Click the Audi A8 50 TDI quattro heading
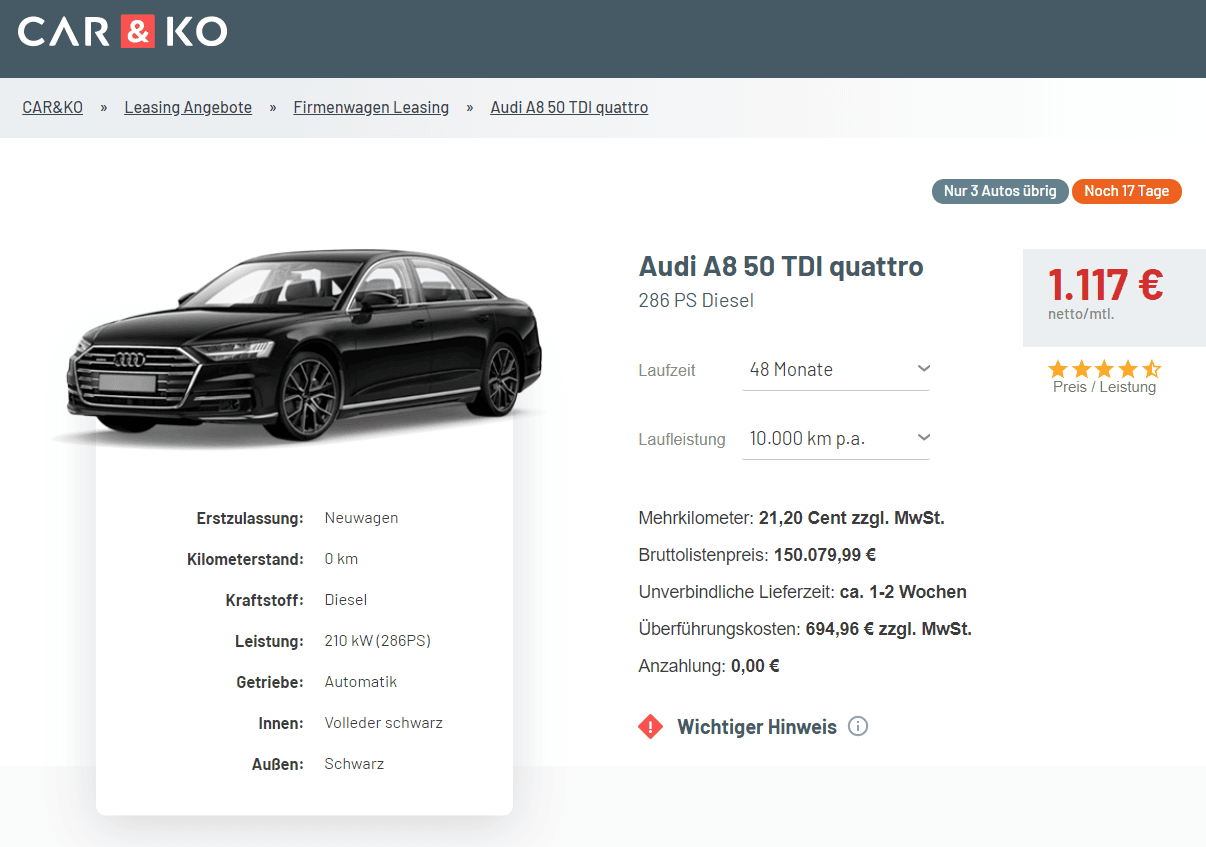Viewport: 1206px width, 847px height. click(781, 267)
